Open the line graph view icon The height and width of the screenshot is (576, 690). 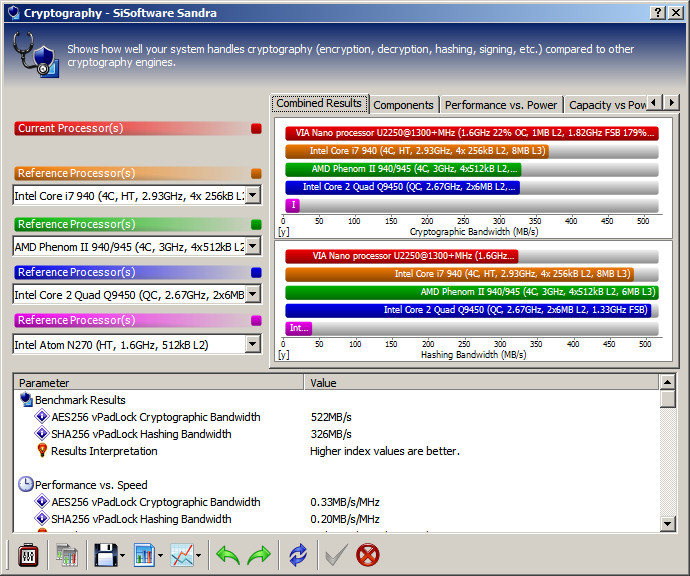click(x=182, y=554)
